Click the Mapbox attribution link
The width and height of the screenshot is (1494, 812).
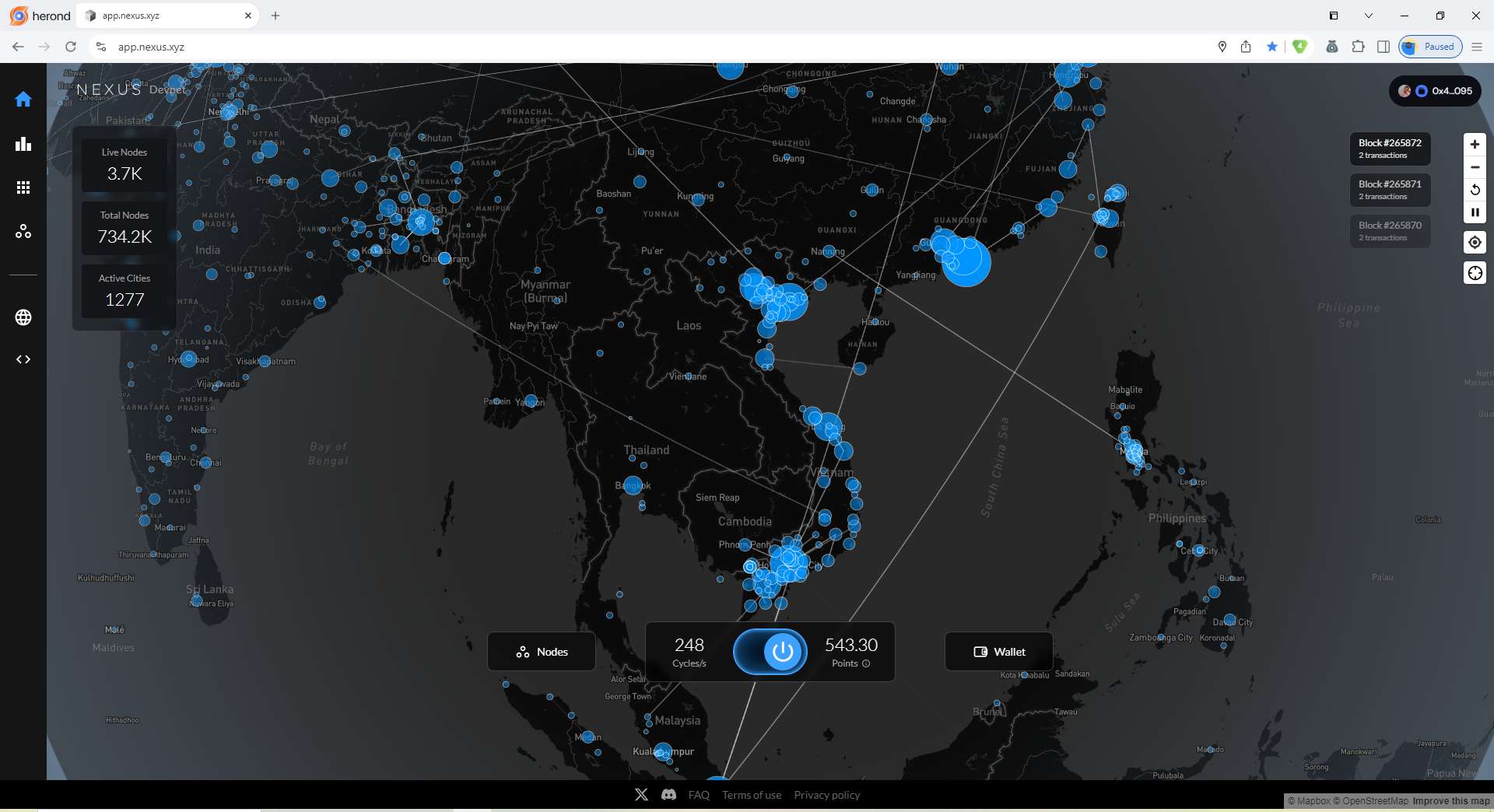(1309, 801)
